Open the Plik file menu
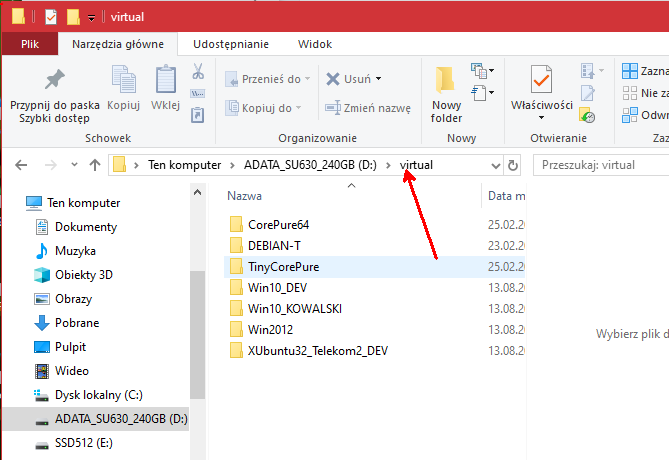The image size is (669, 460). click(30, 44)
